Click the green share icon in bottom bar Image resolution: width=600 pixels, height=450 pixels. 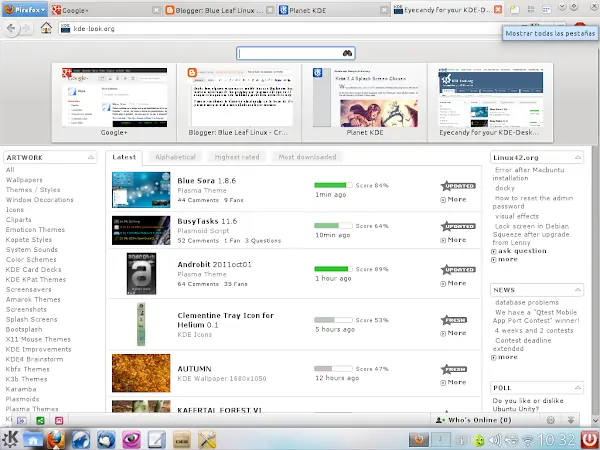pos(40,421)
